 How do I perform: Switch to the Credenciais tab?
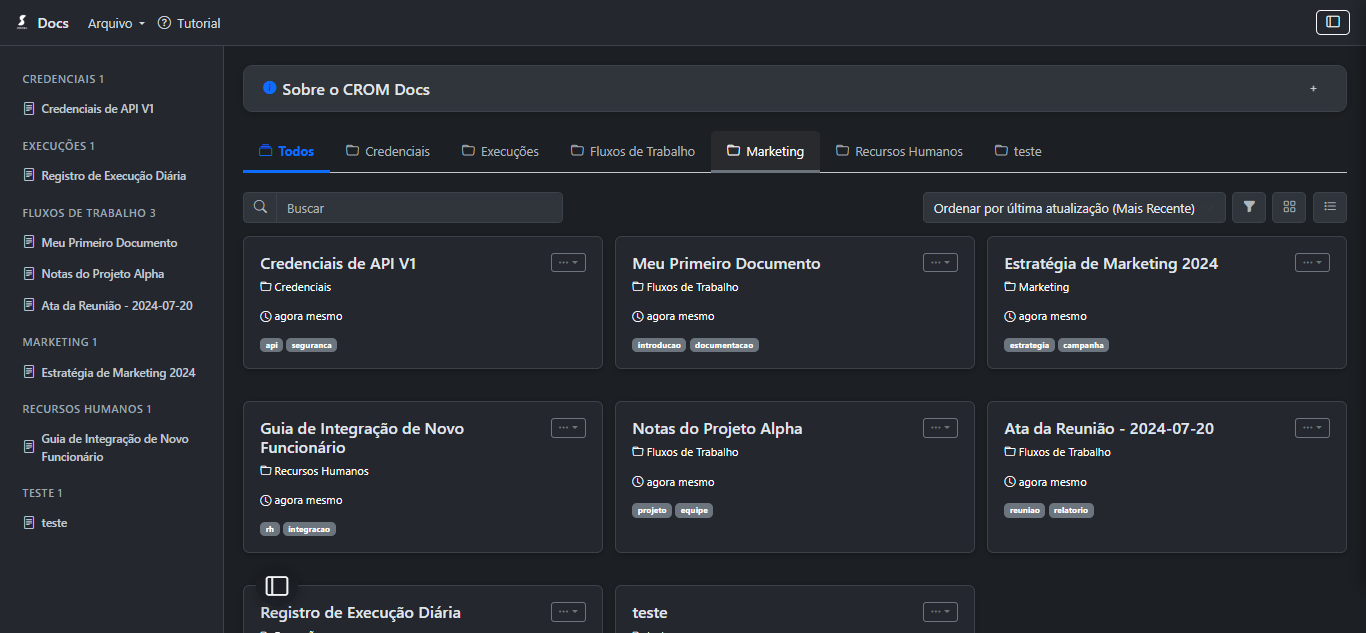(388, 152)
